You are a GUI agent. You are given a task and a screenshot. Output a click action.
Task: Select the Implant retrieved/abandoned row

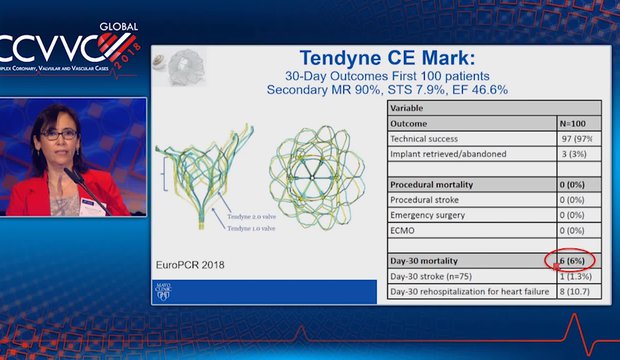pyautogui.click(x=494, y=154)
